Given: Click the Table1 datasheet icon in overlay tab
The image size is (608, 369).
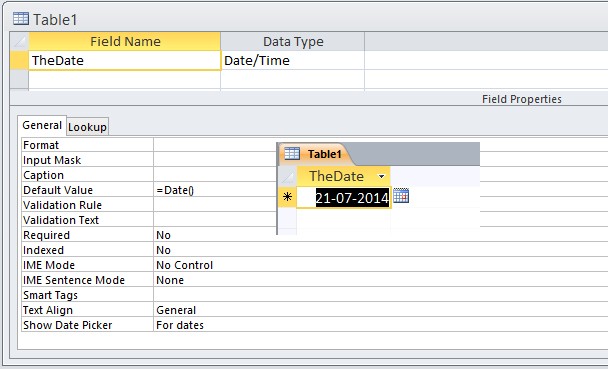Looking at the screenshot, I should 292,153.
